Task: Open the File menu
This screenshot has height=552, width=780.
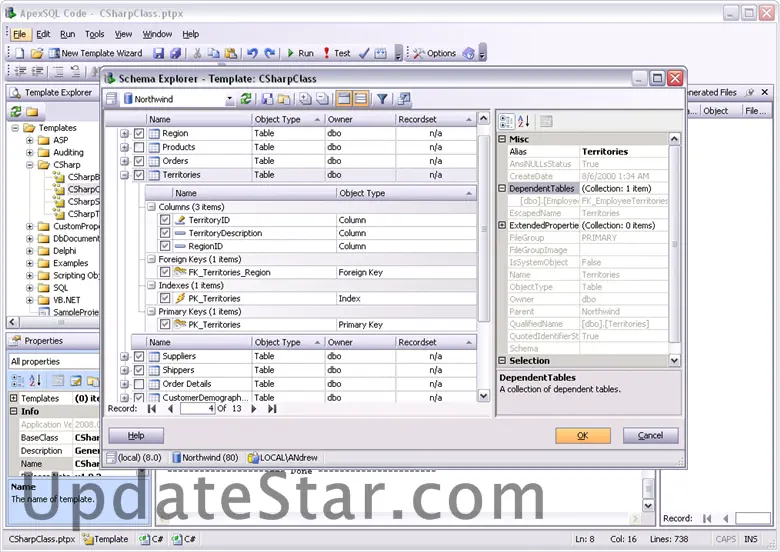Action: tap(19, 34)
